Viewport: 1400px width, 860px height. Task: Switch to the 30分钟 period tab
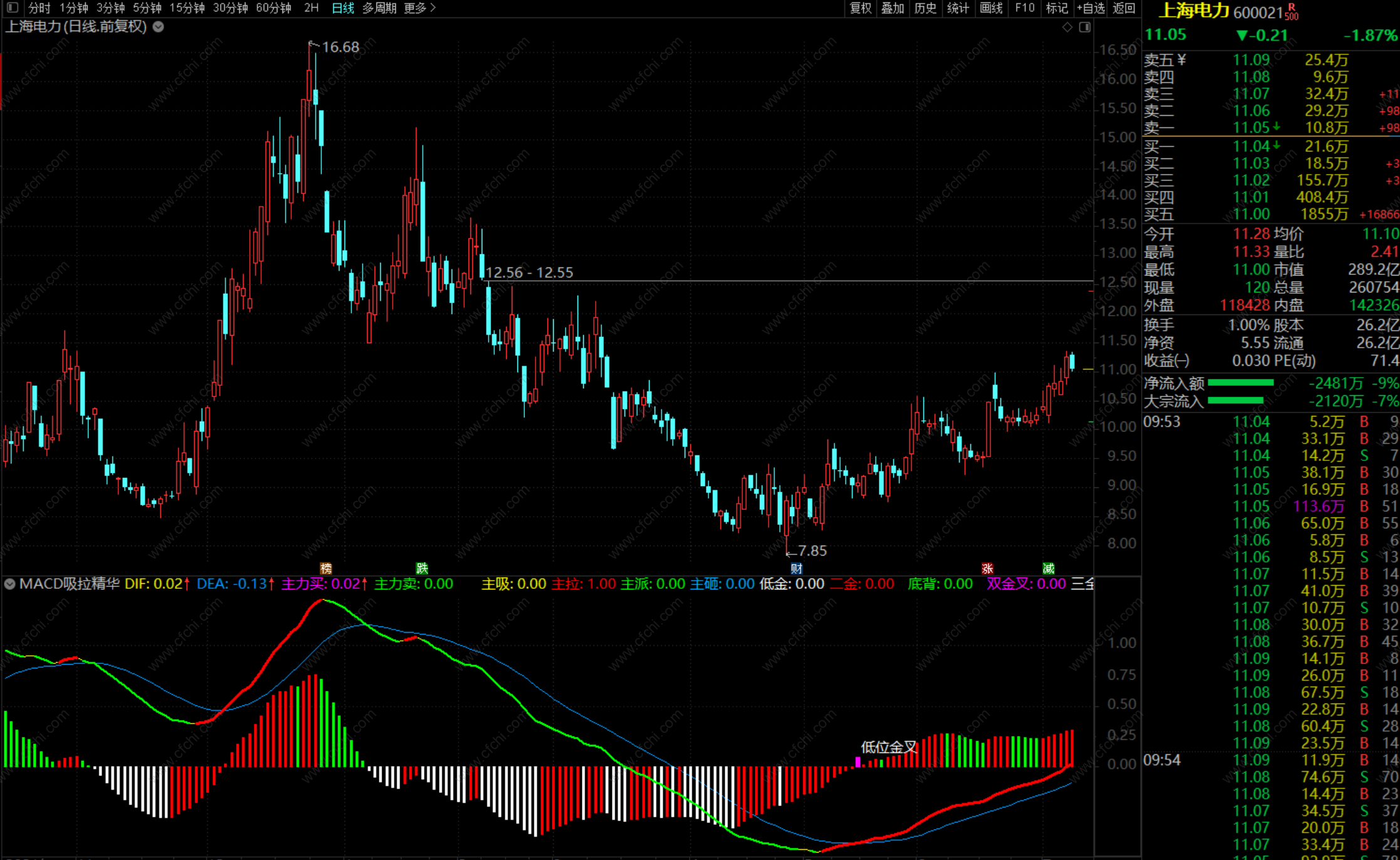click(x=230, y=8)
